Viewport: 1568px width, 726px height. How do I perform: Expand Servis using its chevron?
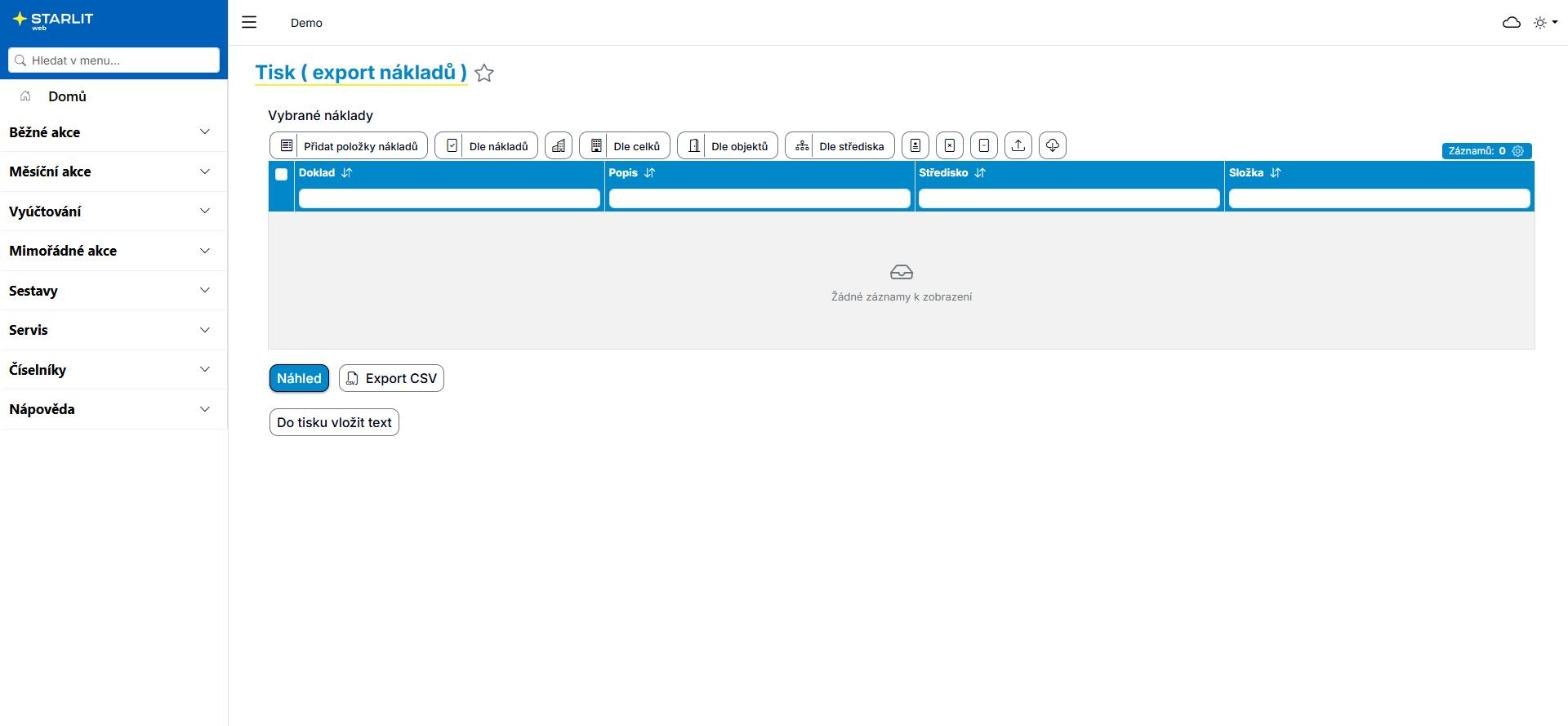pos(205,330)
